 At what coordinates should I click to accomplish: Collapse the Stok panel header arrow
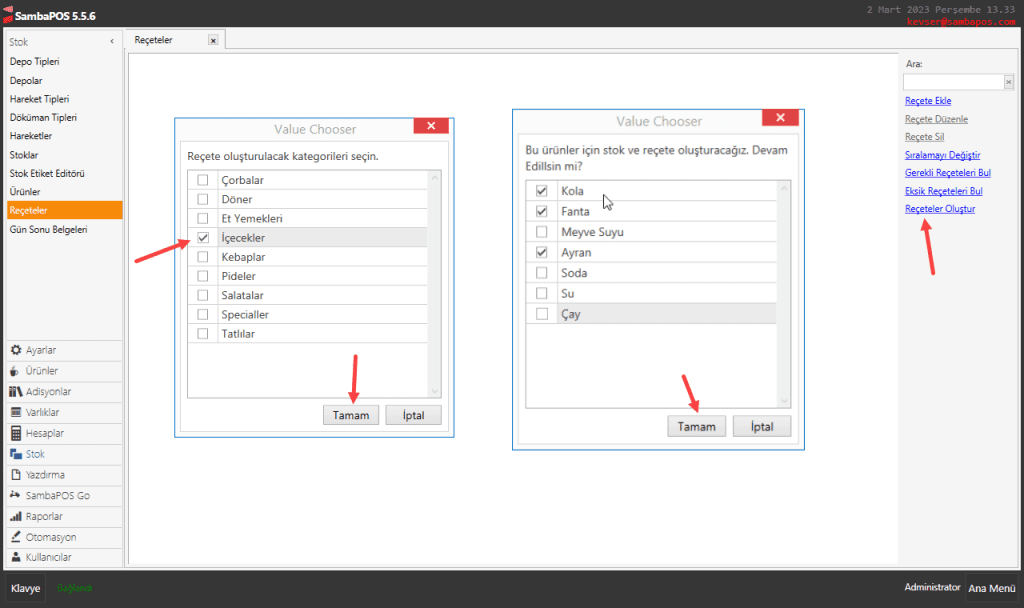point(111,42)
